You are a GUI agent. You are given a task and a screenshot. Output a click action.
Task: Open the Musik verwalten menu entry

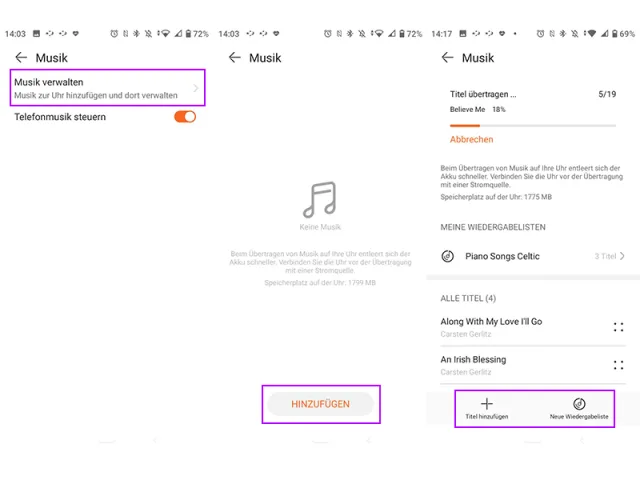[100, 88]
